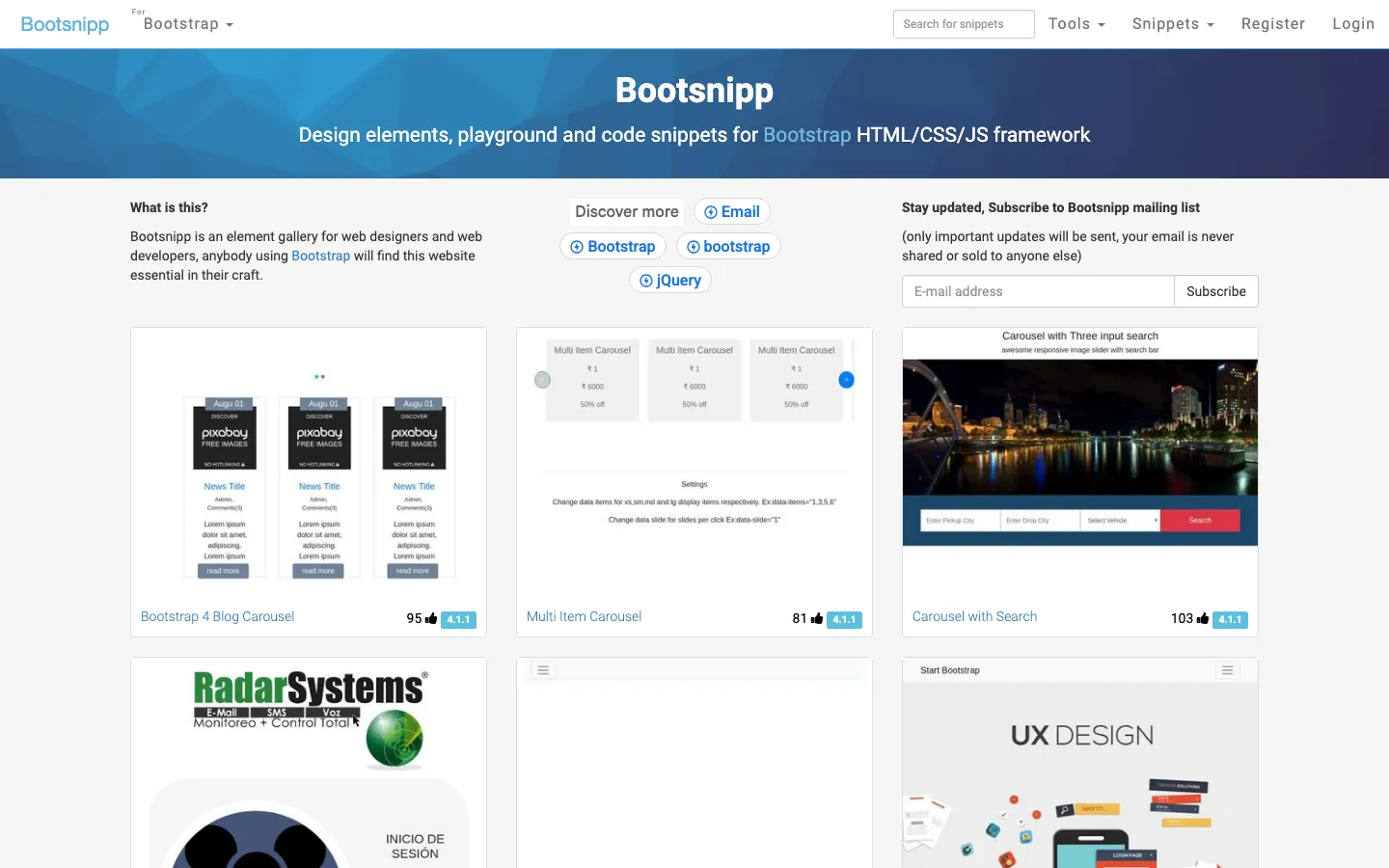The height and width of the screenshot is (868, 1389).
Task: Click hamburger icon in Start Bootstrap preview
Action: point(1227,670)
